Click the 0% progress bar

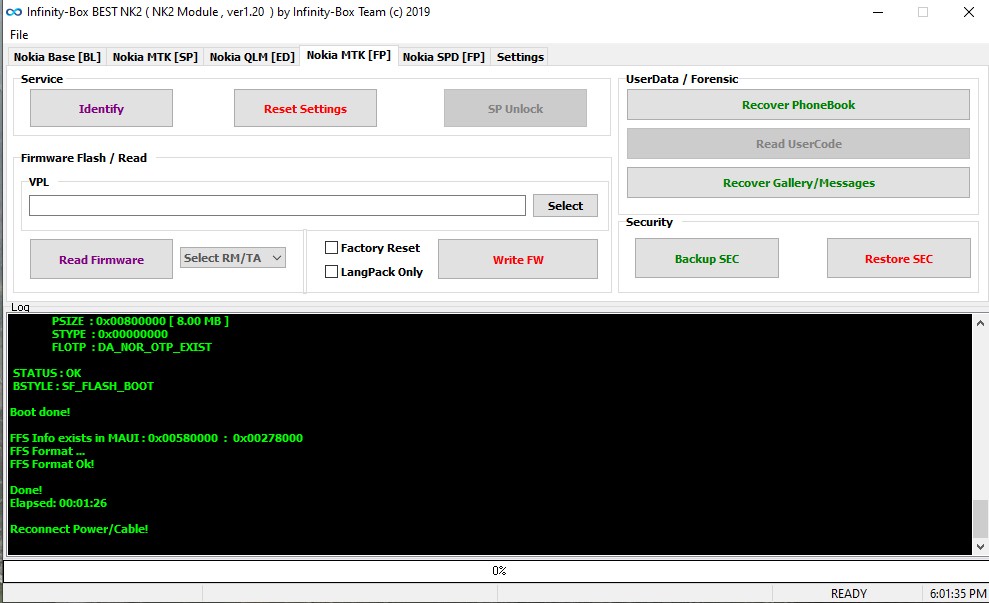(495, 571)
